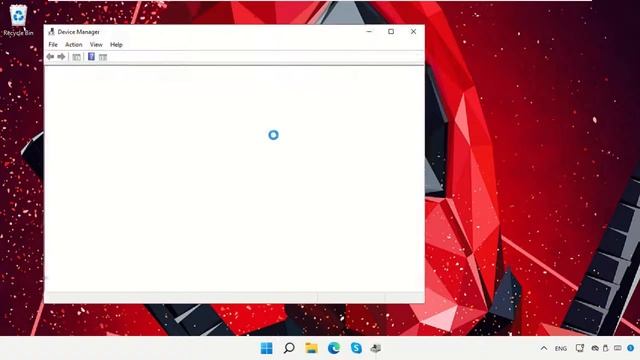The image size is (640, 360).
Task: Maximize the Device Manager window
Action: (391, 31)
